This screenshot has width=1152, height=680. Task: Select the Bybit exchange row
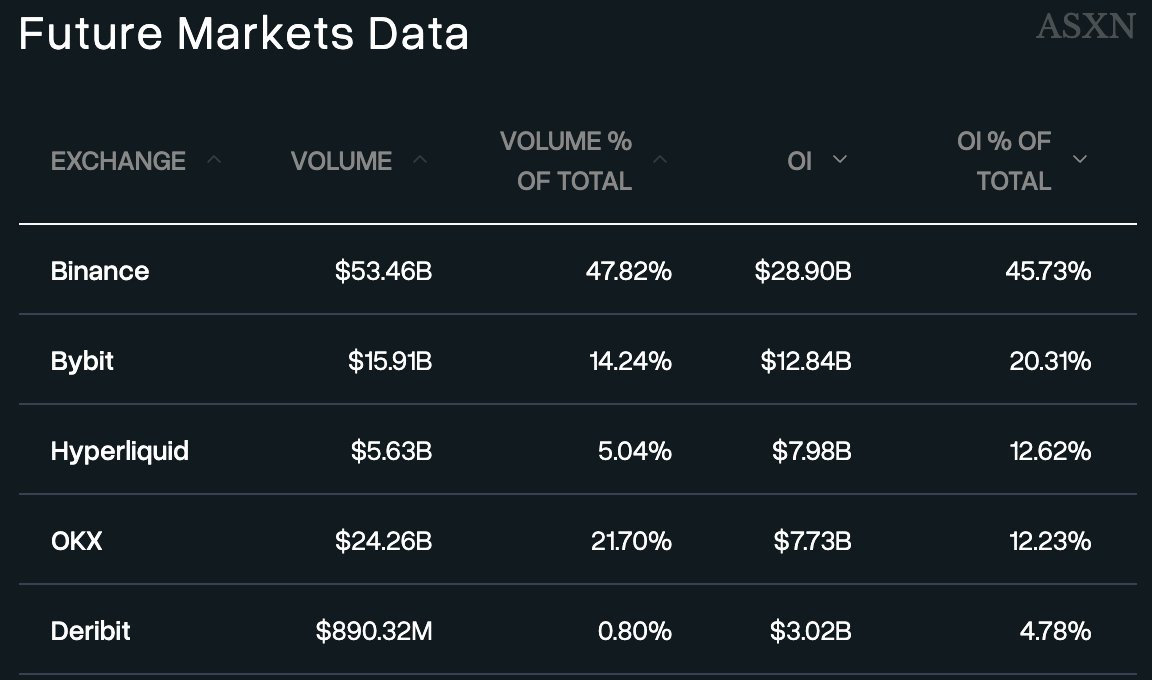click(82, 361)
